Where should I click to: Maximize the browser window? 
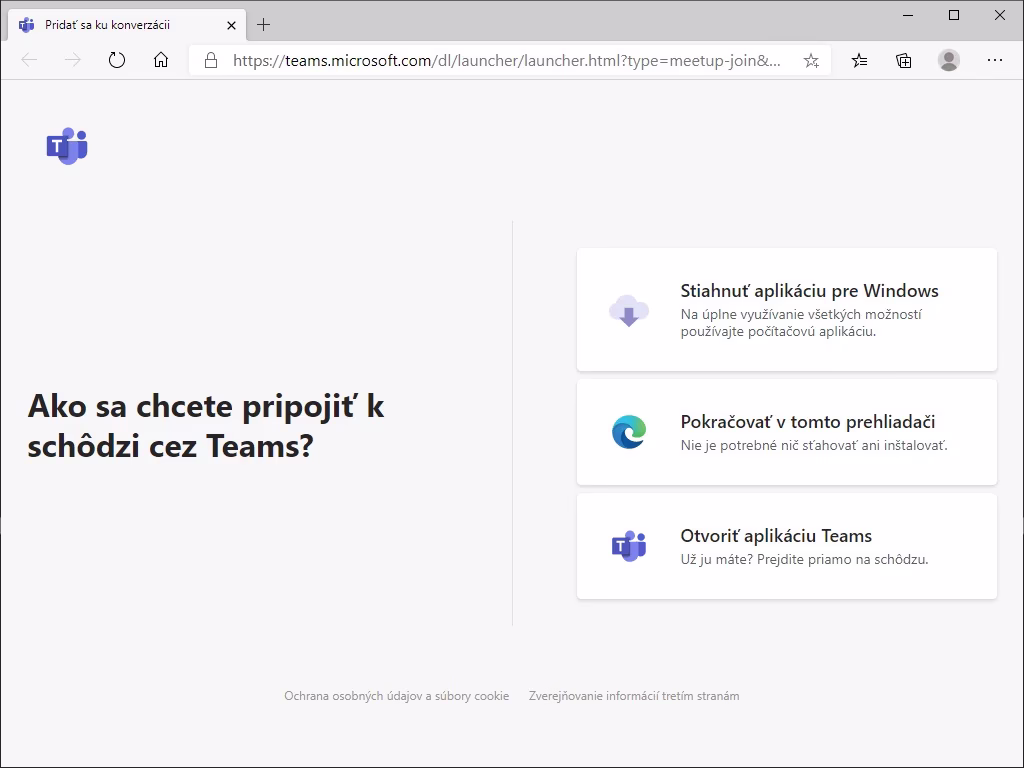(x=953, y=15)
